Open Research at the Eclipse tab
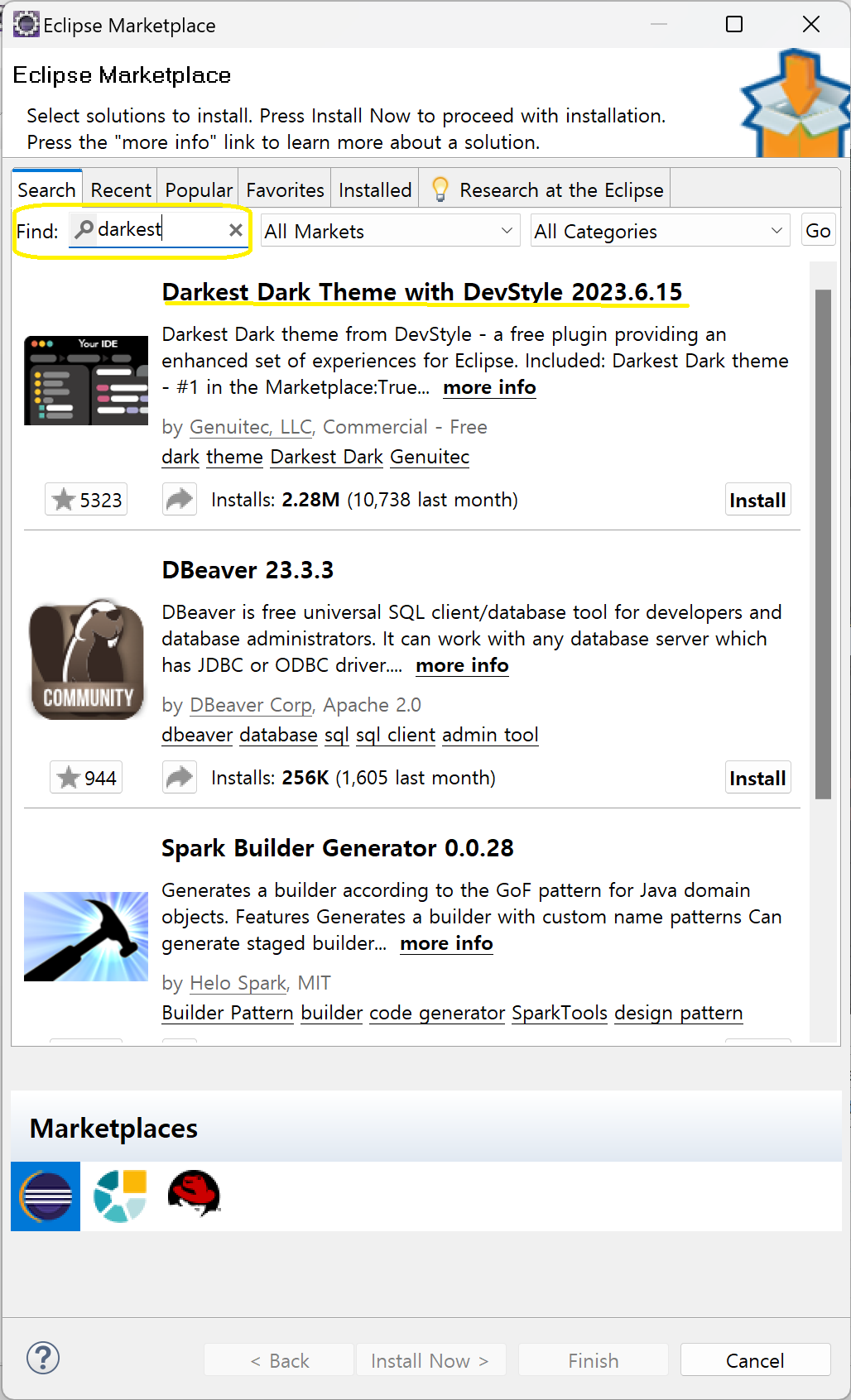 (x=546, y=189)
